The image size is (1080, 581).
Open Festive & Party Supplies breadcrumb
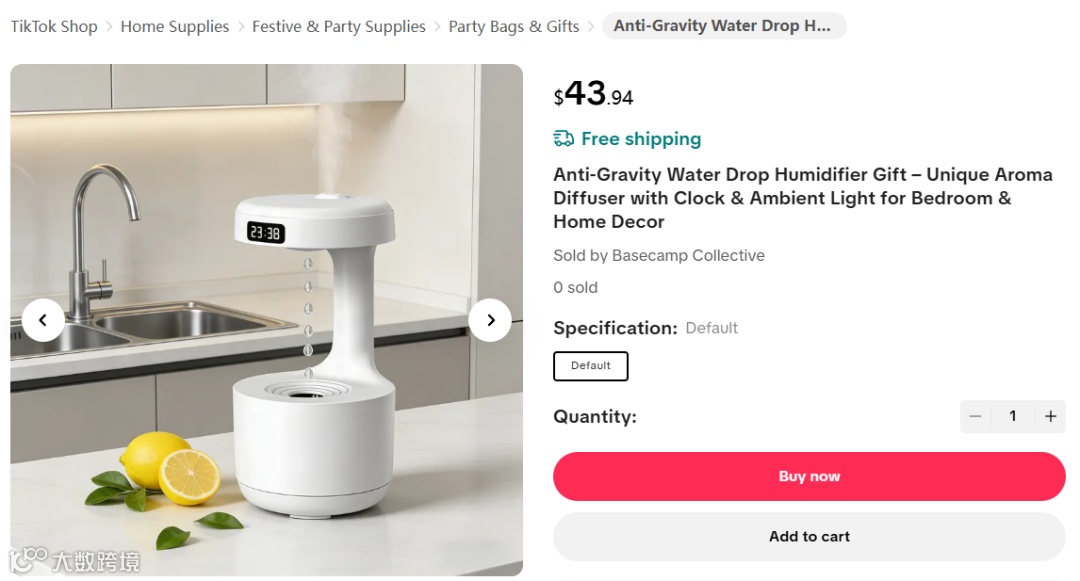click(339, 26)
